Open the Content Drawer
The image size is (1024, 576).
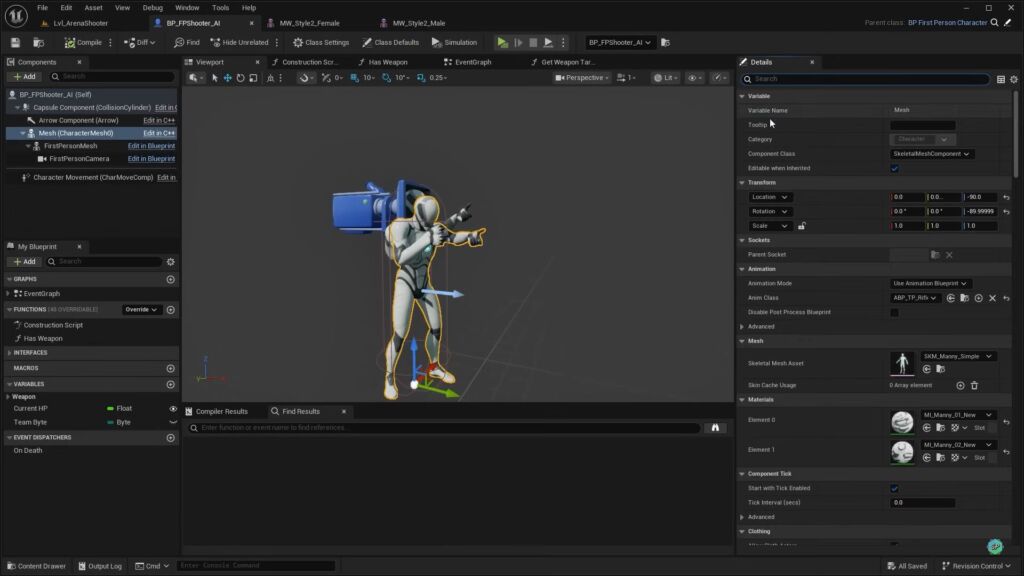tap(36, 565)
